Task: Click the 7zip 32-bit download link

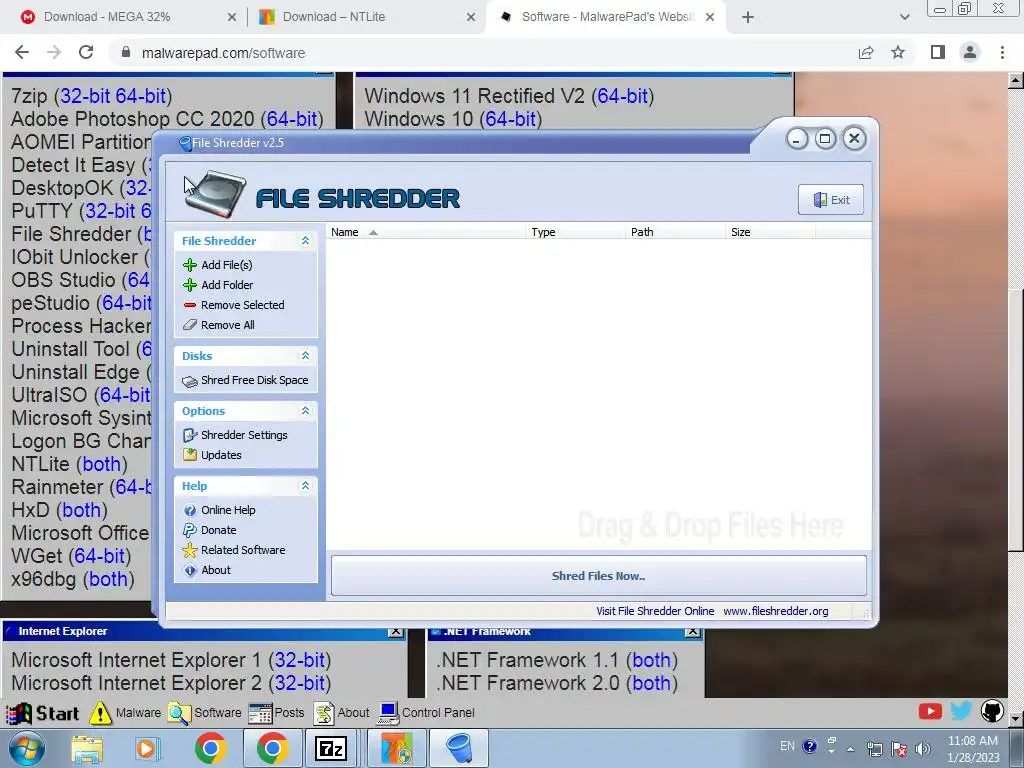Action: click(x=85, y=96)
